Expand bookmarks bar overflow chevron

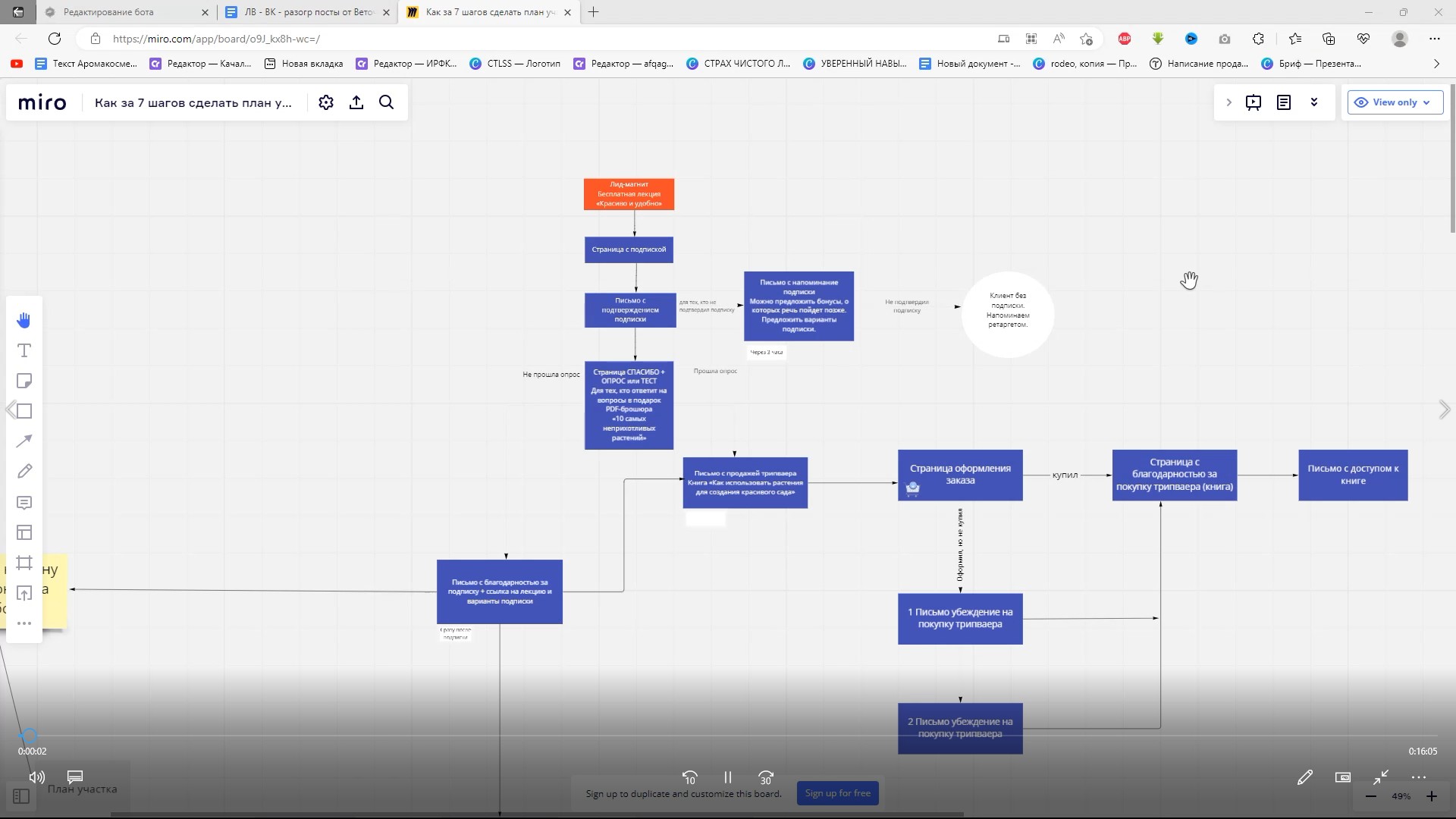click(x=1436, y=64)
